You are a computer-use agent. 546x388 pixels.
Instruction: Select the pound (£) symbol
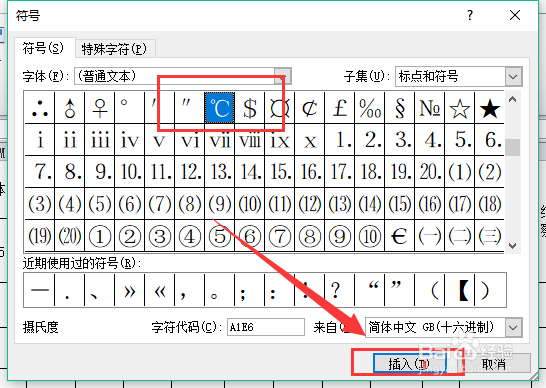point(340,108)
